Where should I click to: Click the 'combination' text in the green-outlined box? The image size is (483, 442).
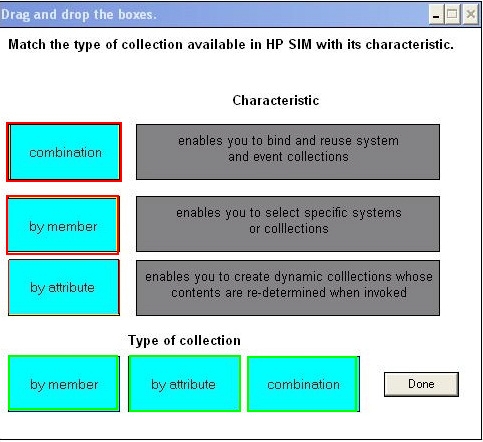click(x=303, y=385)
